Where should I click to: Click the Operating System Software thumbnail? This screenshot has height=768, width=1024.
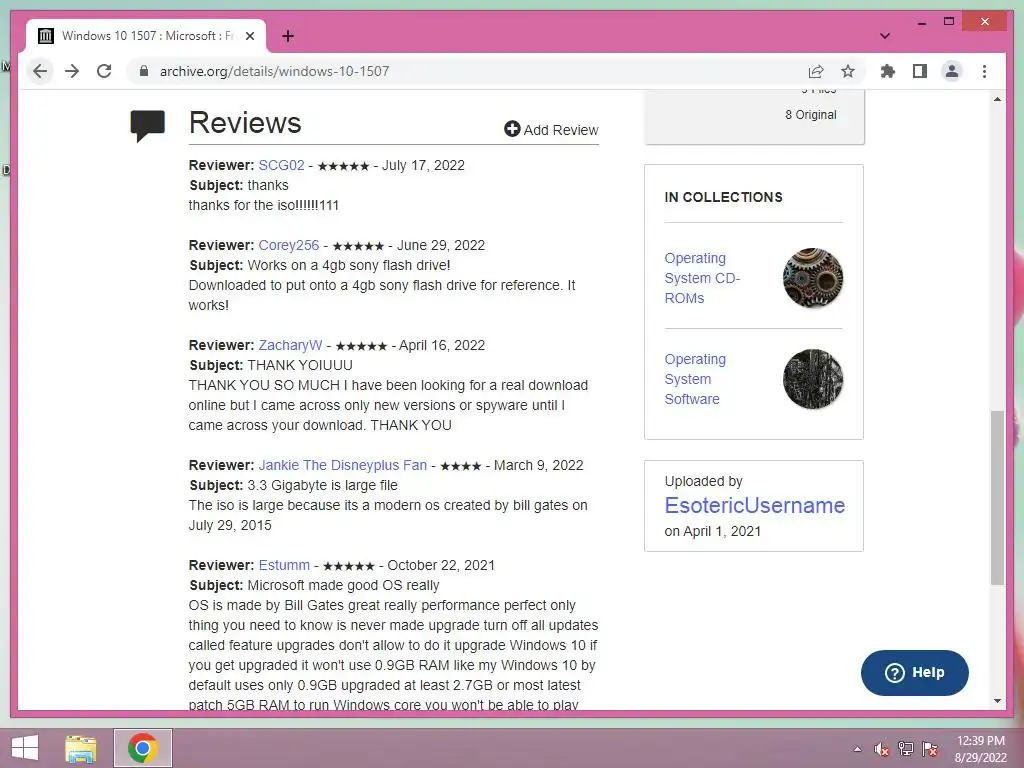pos(812,379)
